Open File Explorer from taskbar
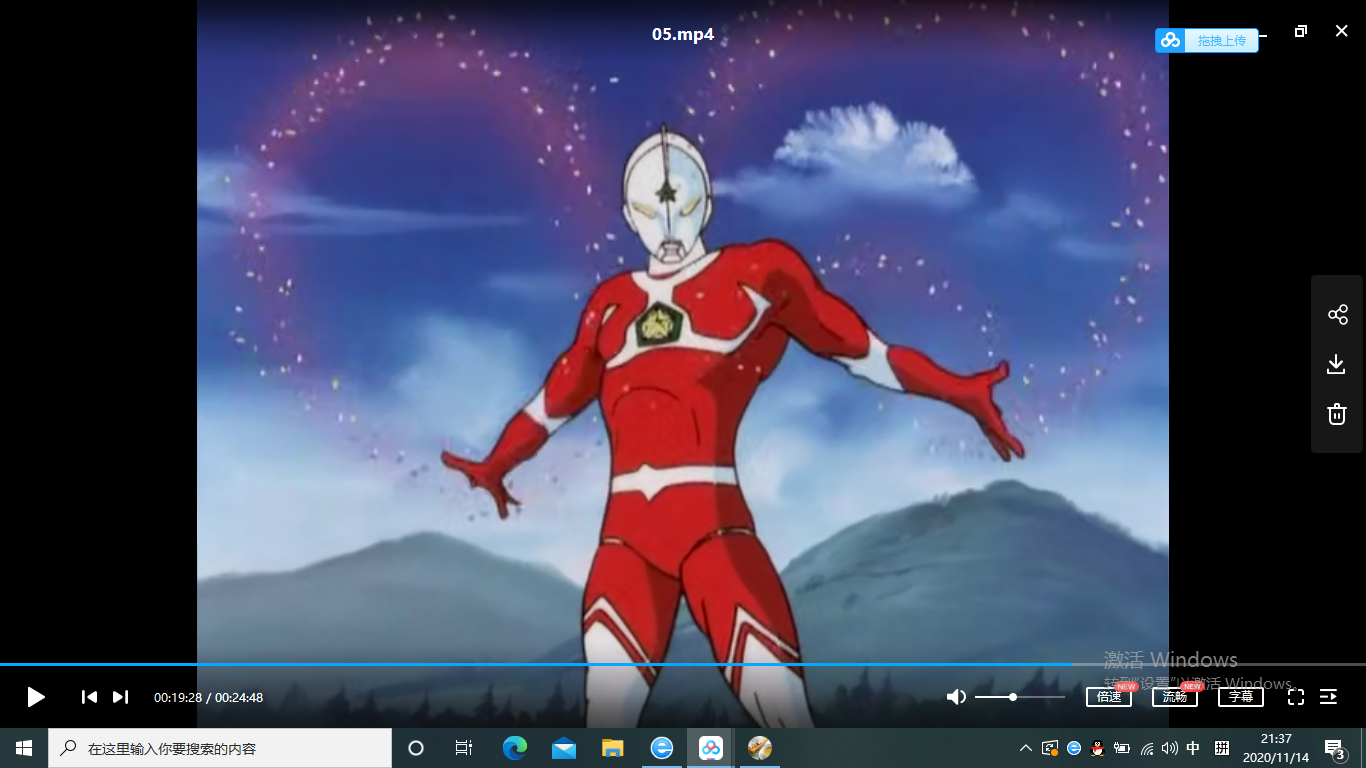 613,748
